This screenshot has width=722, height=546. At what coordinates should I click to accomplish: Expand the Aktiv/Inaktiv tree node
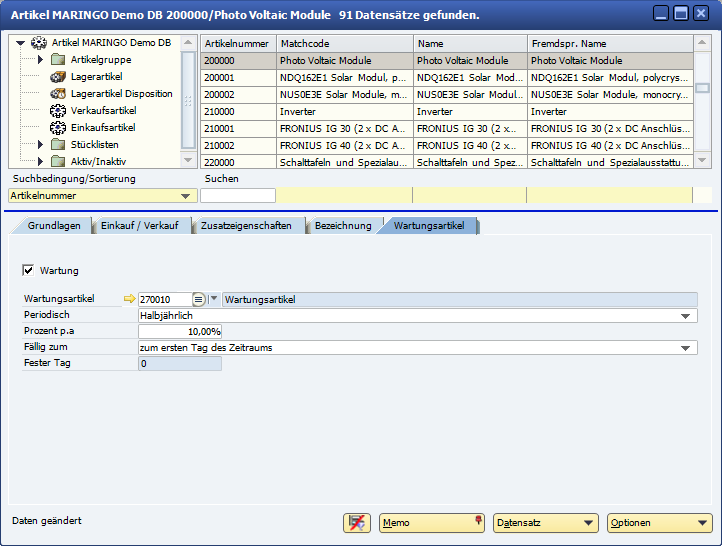click(40, 161)
